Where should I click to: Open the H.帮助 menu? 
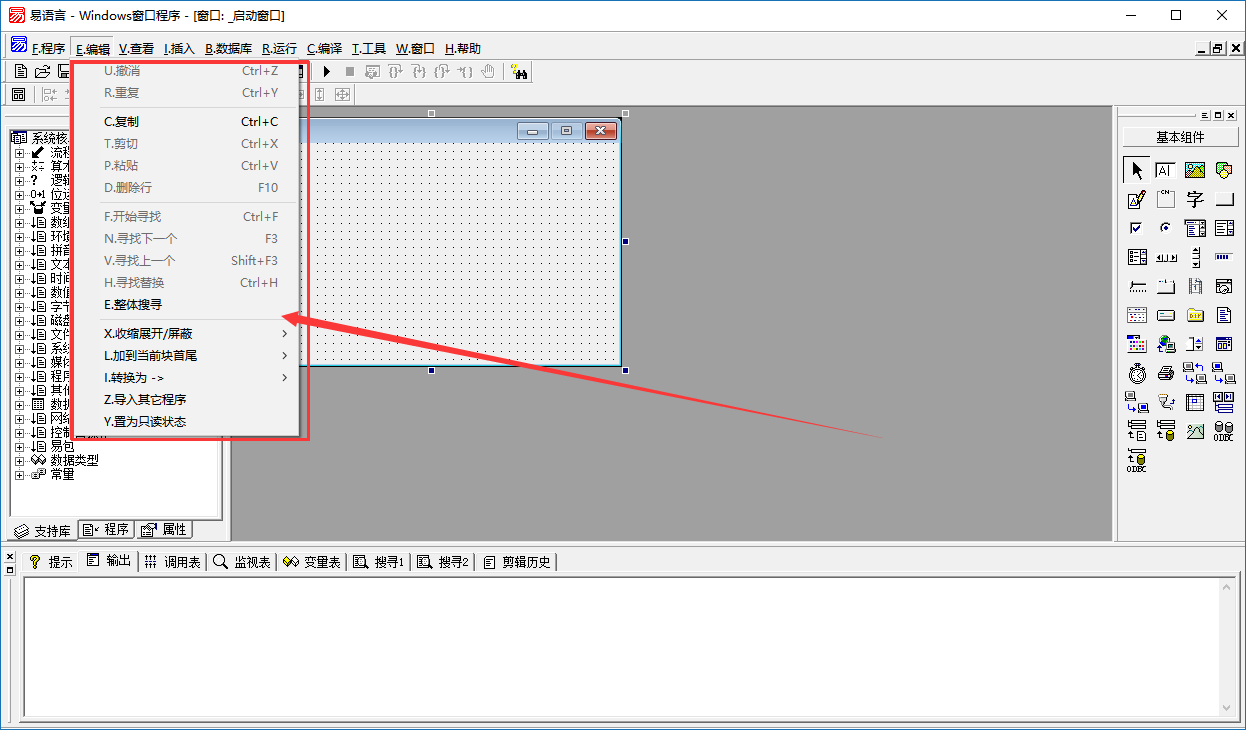click(462, 48)
